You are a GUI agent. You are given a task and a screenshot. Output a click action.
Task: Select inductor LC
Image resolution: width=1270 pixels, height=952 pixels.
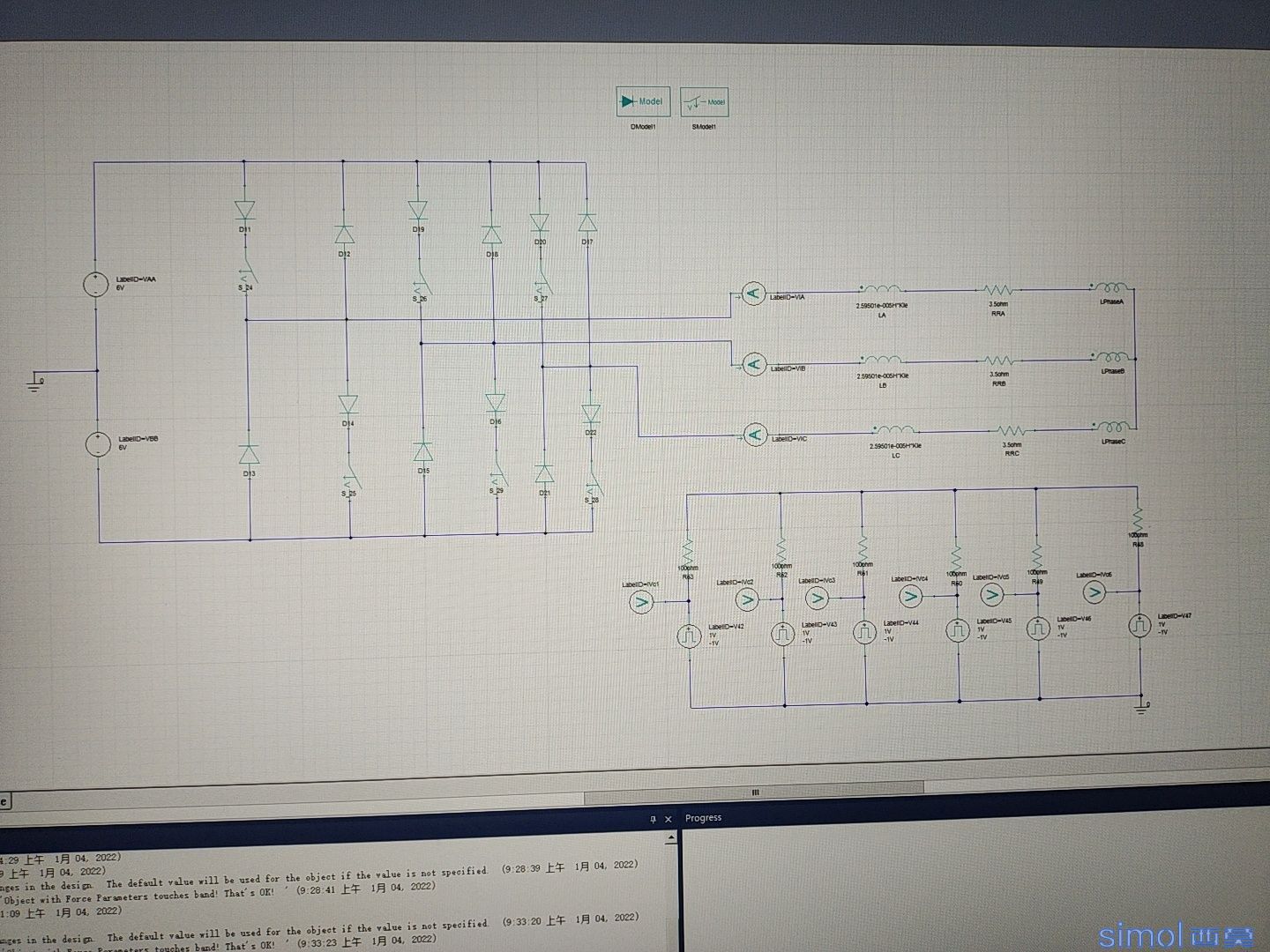894,429
